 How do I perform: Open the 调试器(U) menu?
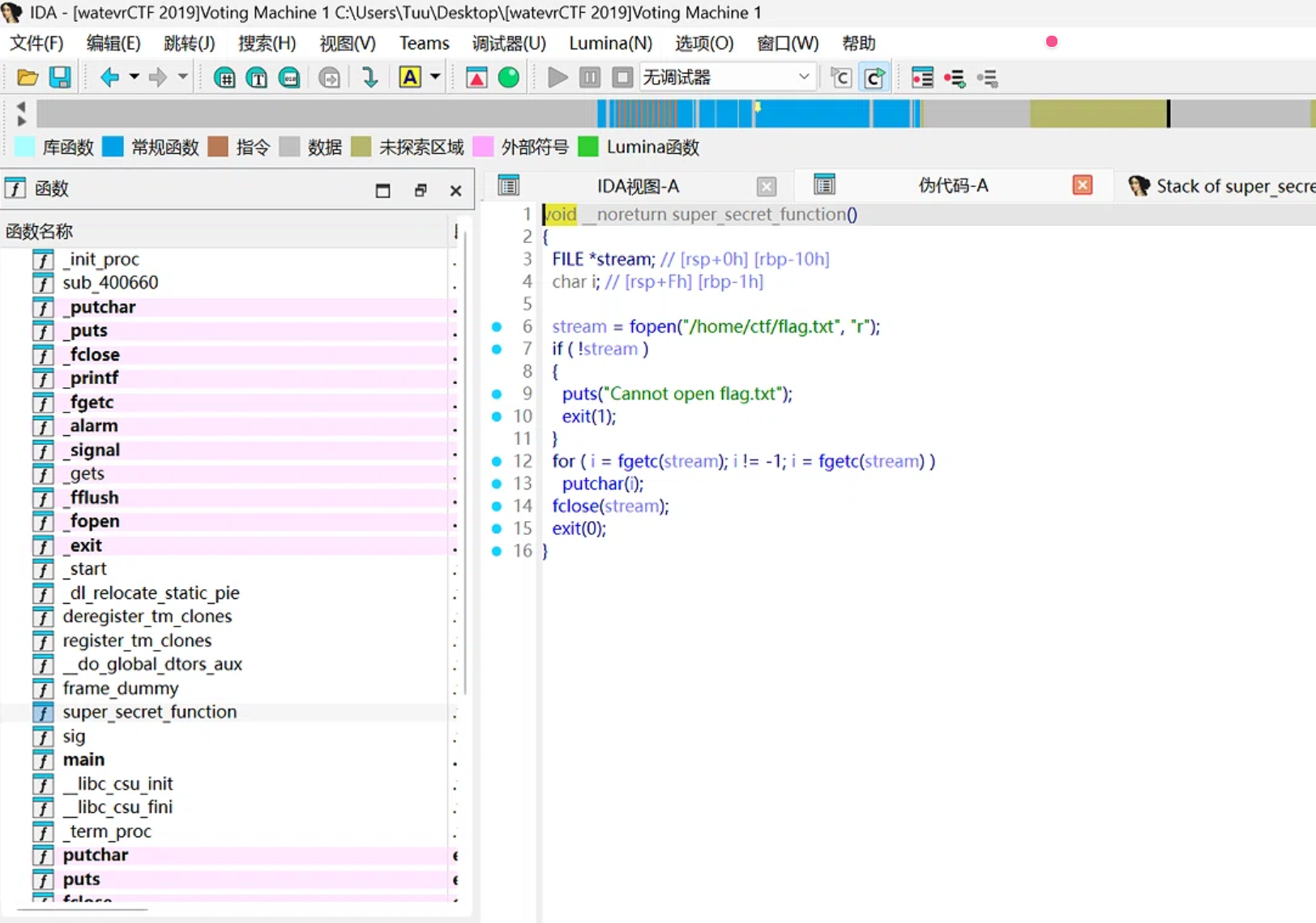509,43
